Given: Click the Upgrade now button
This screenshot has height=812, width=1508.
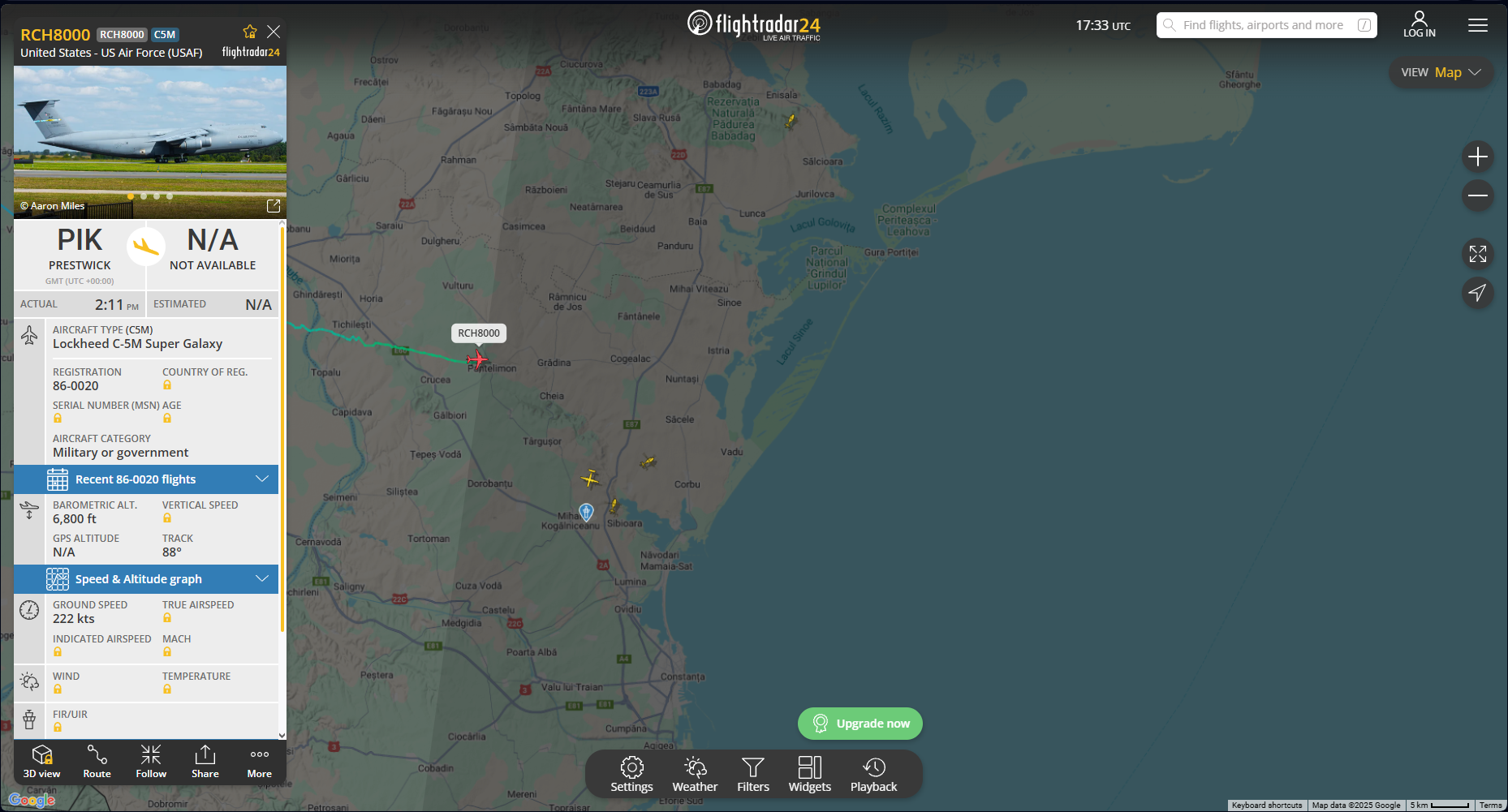Looking at the screenshot, I should [860, 724].
